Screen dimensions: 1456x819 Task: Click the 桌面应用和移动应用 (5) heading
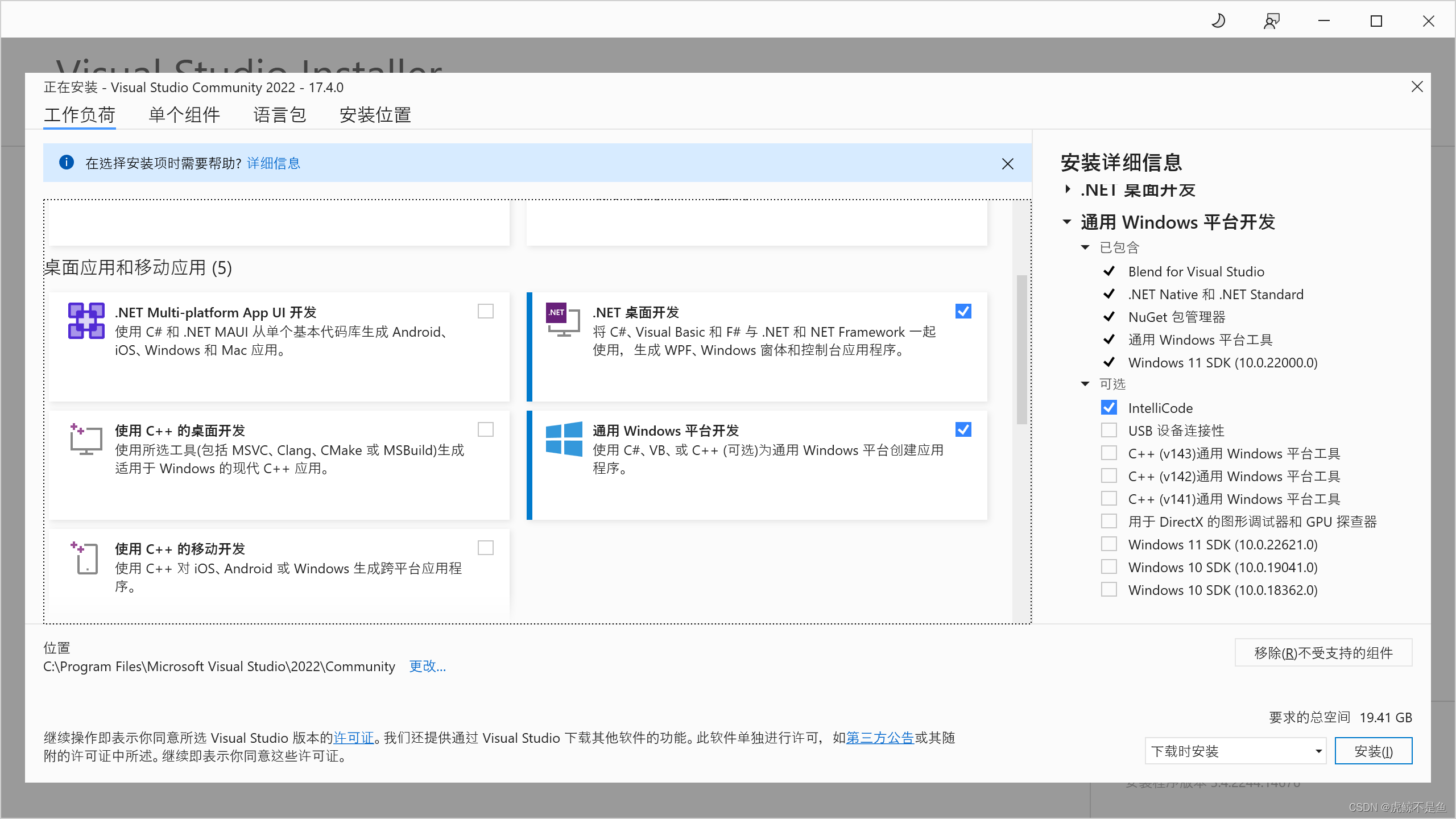[138, 267]
